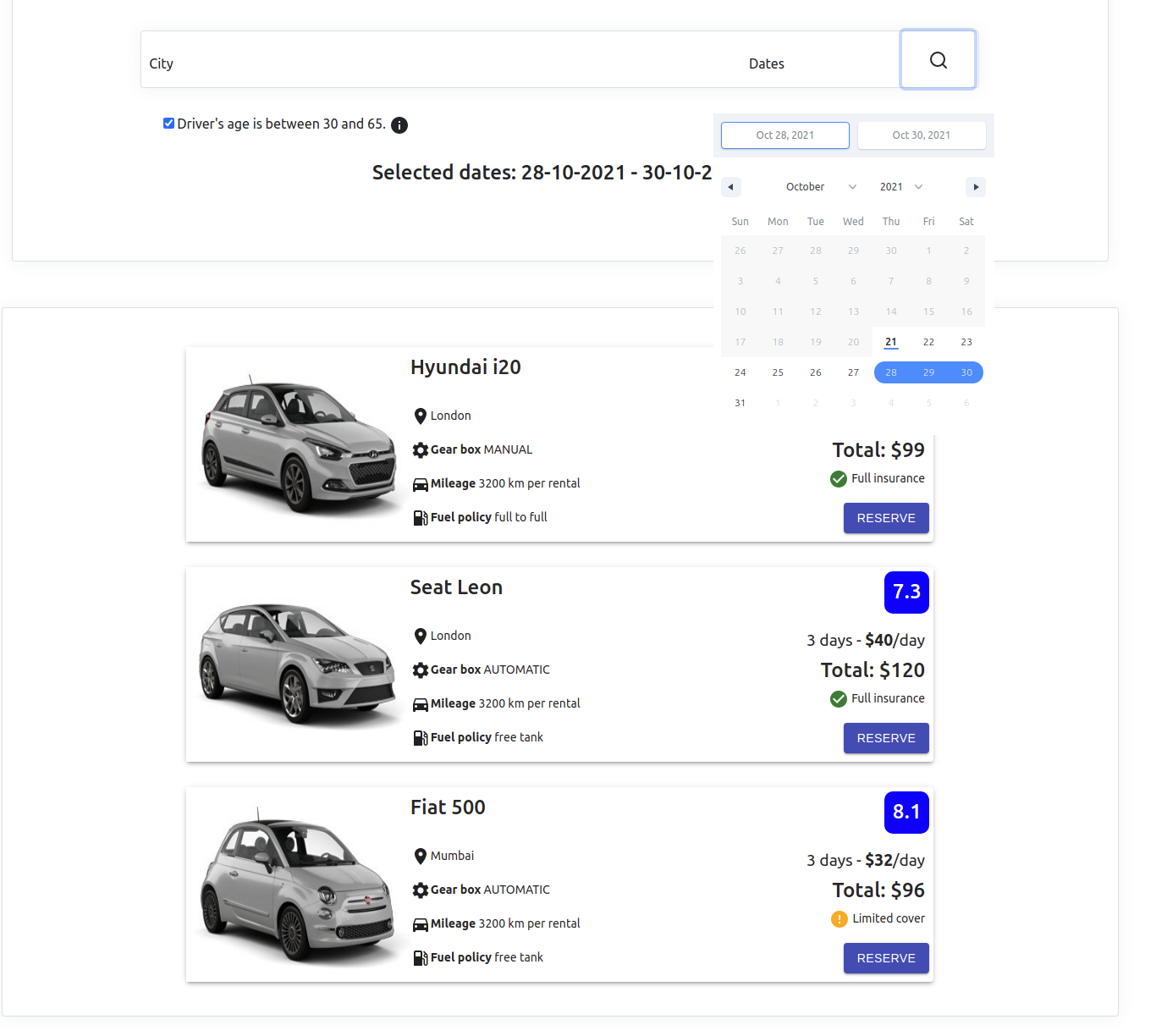
Task: Click Seat Leon fuel pump icon
Action: (x=421, y=738)
